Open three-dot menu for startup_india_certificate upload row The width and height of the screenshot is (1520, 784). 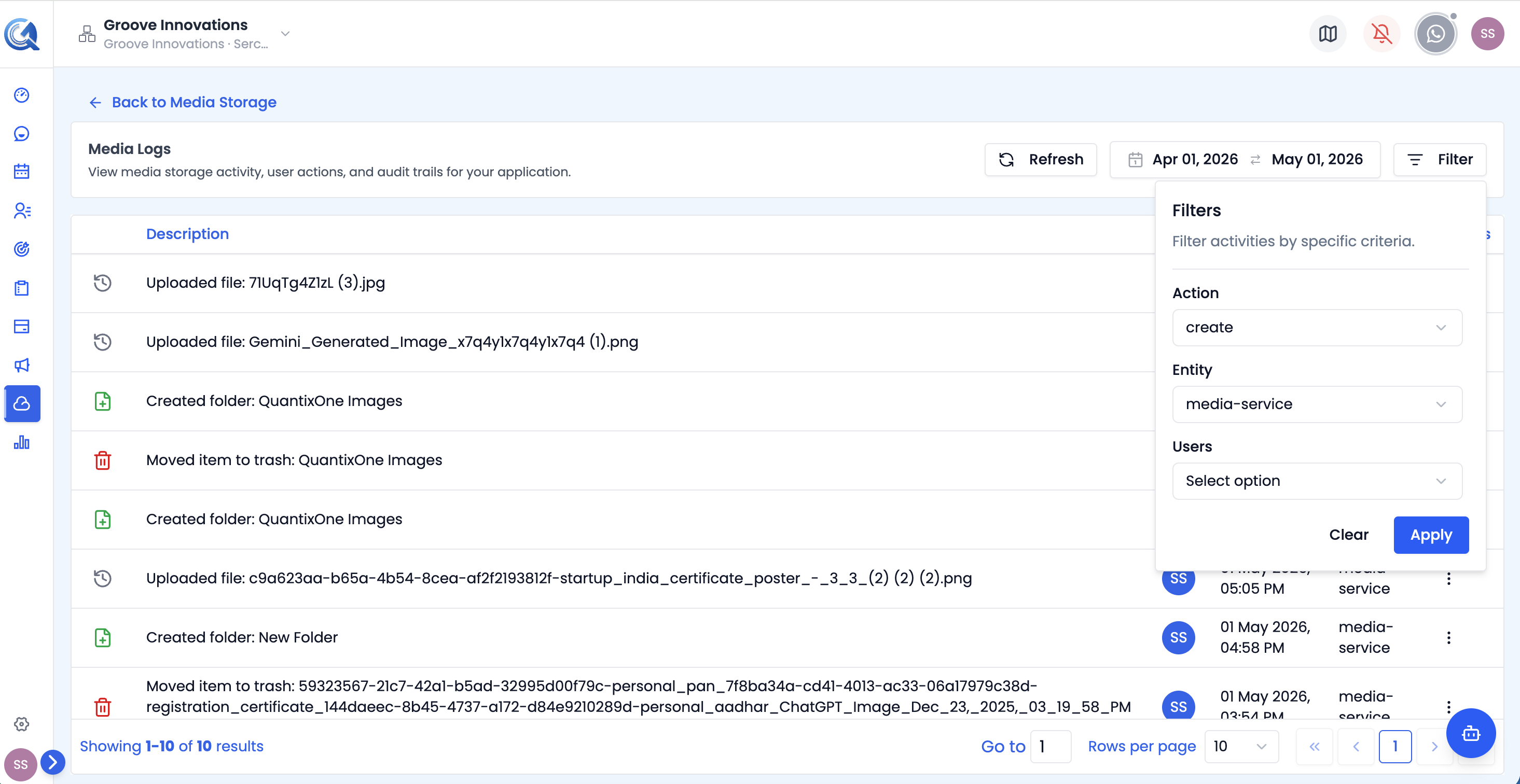[x=1448, y=579]
